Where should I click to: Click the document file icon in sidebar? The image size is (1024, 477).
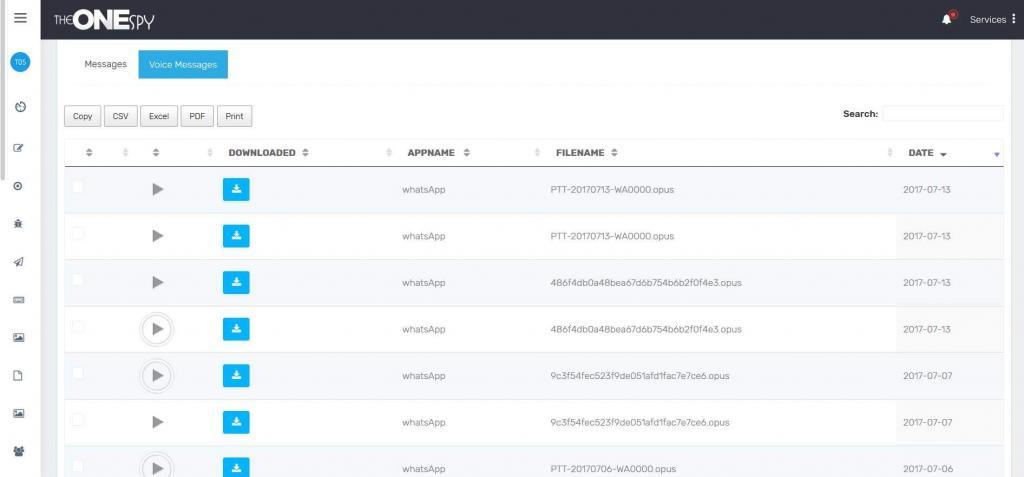tap(18, 376)
